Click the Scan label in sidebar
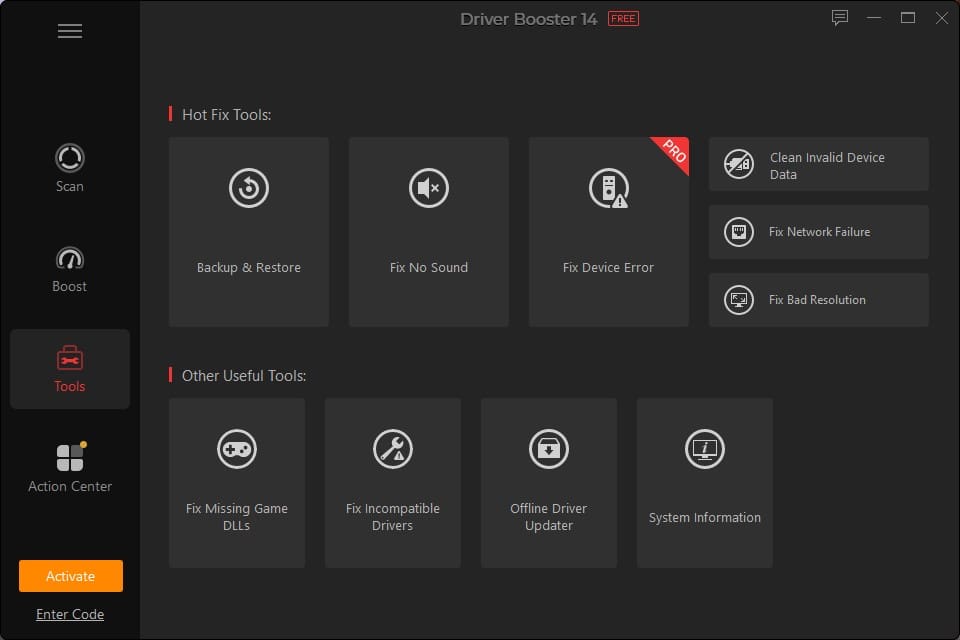This screenshot has height=640, width=960. coord(70,186)
